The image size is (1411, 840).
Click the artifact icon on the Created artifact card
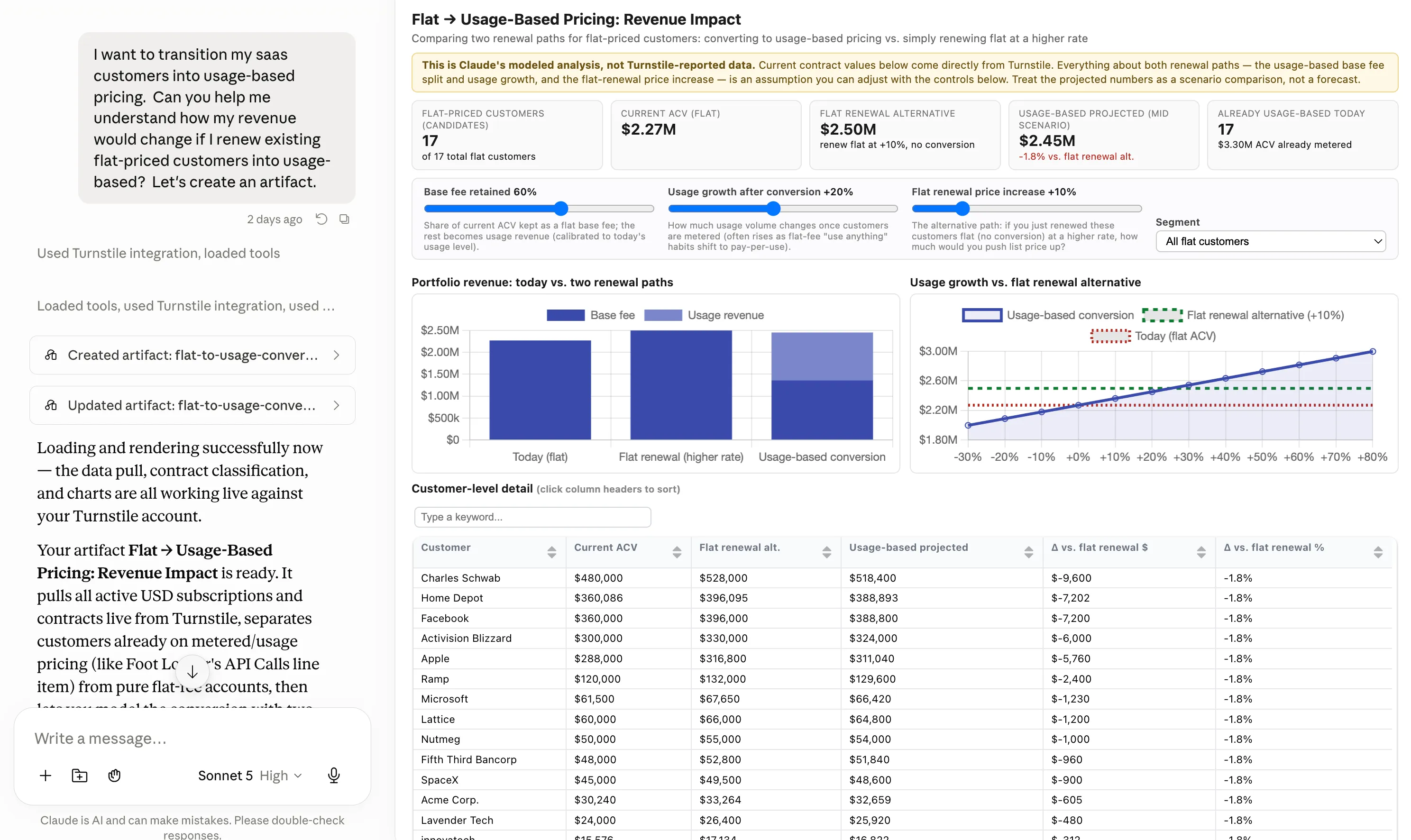point(51,355)
